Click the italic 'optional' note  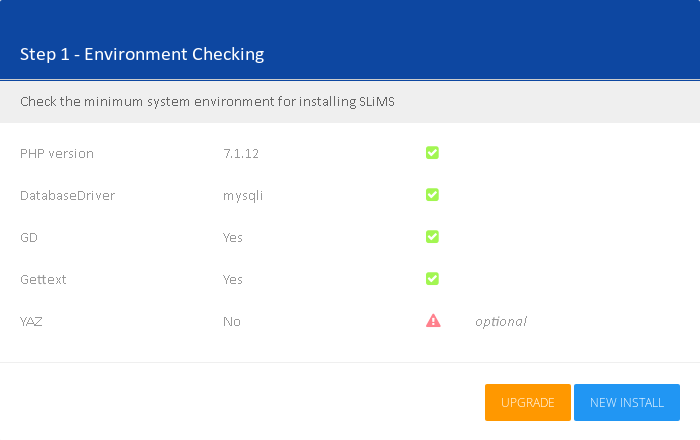[500, 322]
